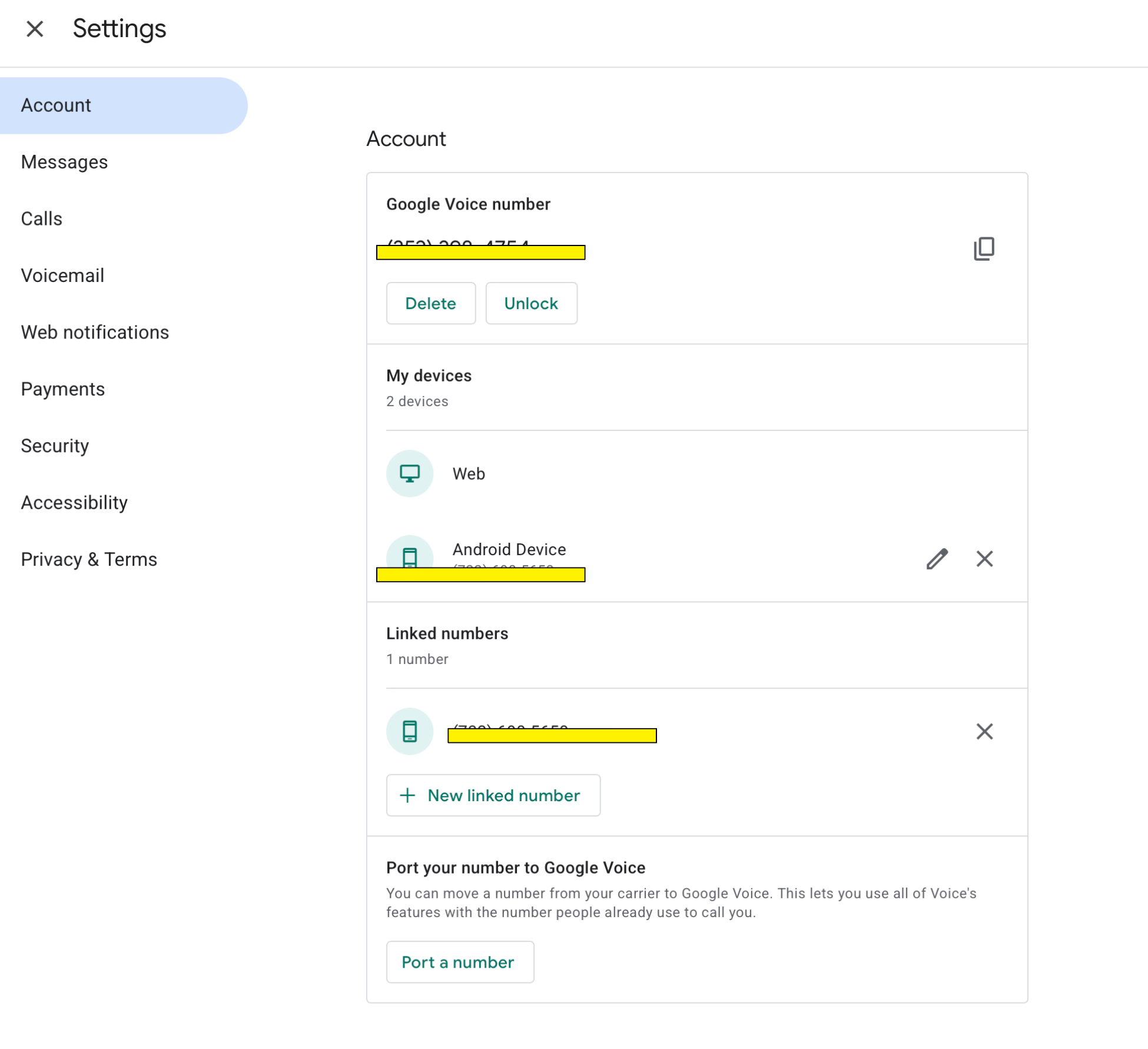This screenshot has width=1148, height=1049.
Task: Open Accessibility settings
Action: pyautogui.click(x=74, y=503)
